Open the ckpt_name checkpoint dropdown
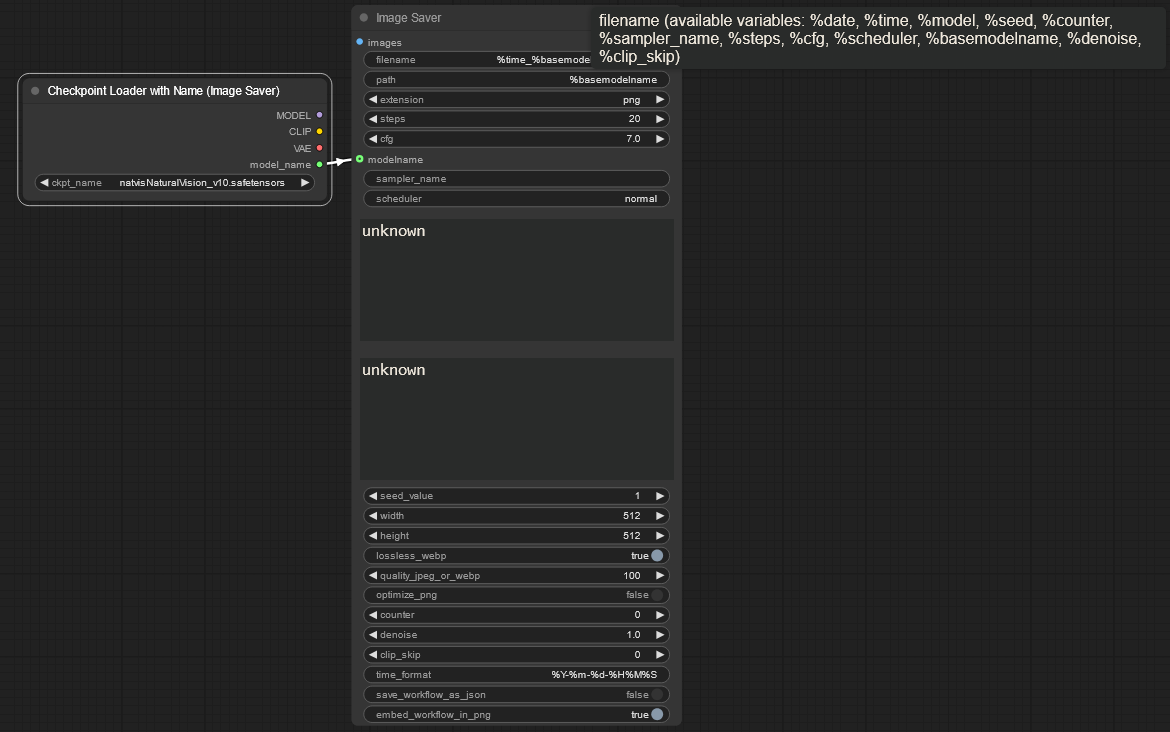Image resolution: width=1170 pixels, height=732 pixels. (x=175, y=183)
